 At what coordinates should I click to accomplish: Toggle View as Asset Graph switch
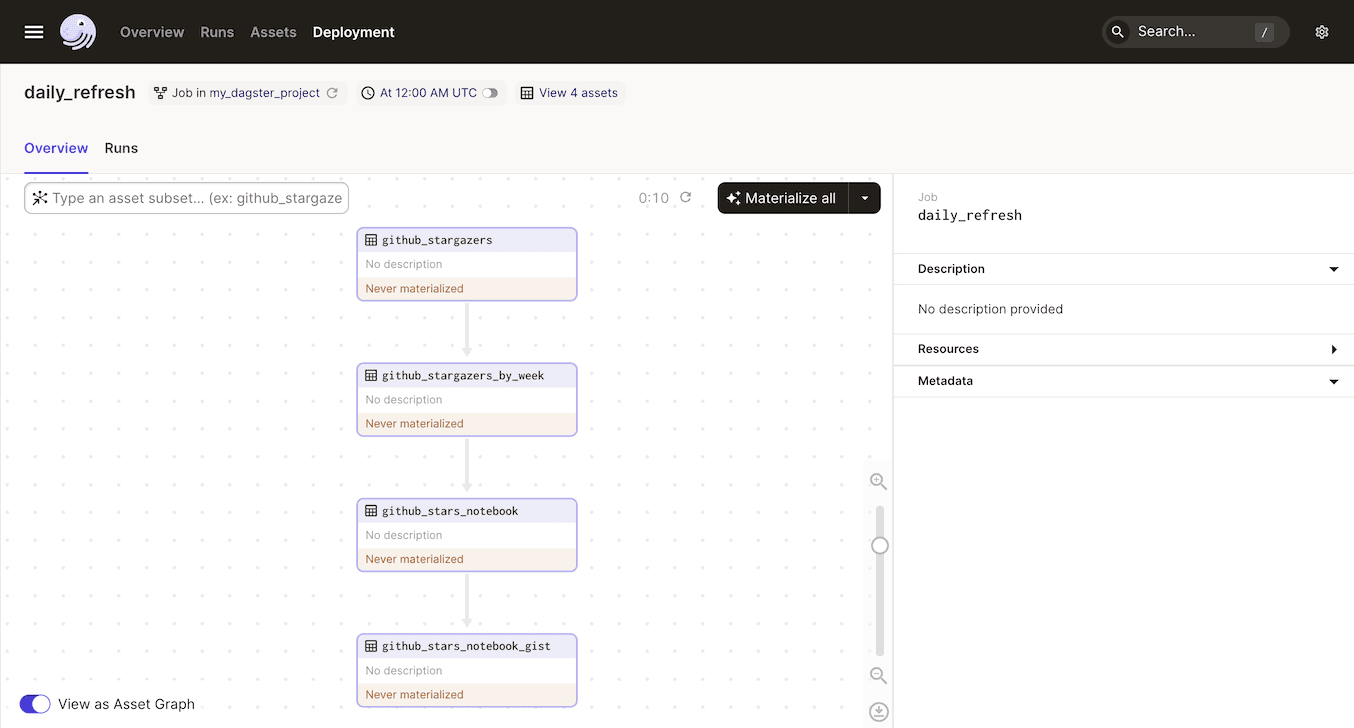[x=35, y=704]
